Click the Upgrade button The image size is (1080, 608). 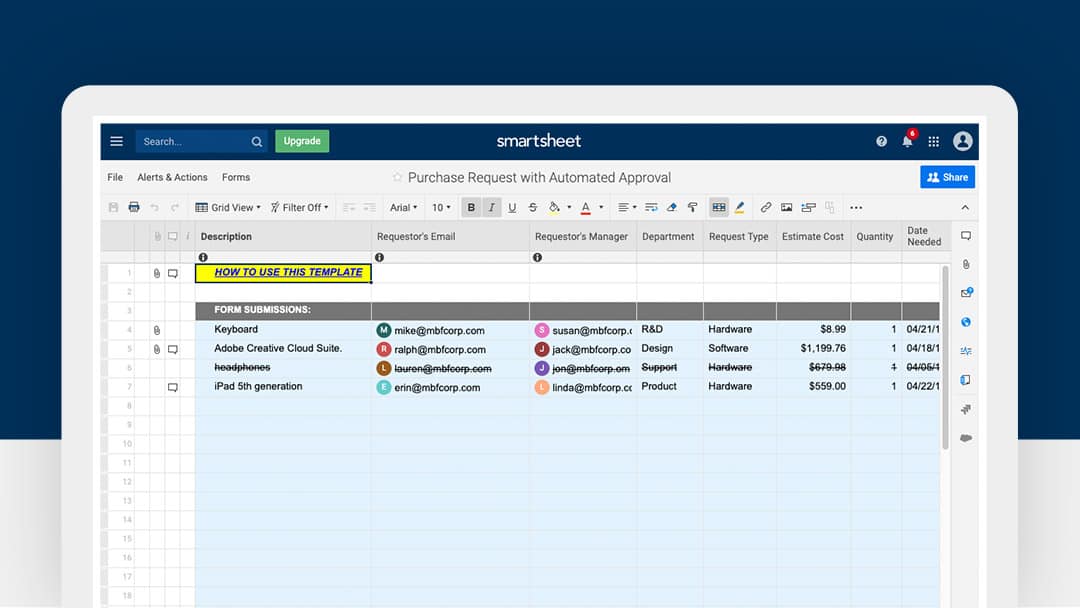(x=302, y=141)
